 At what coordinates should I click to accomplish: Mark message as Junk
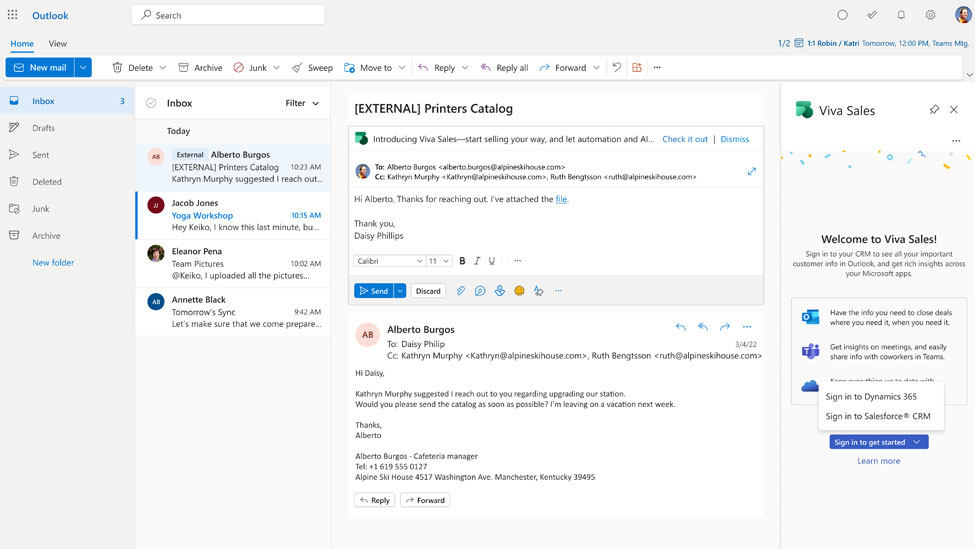[x=250, y=67]
